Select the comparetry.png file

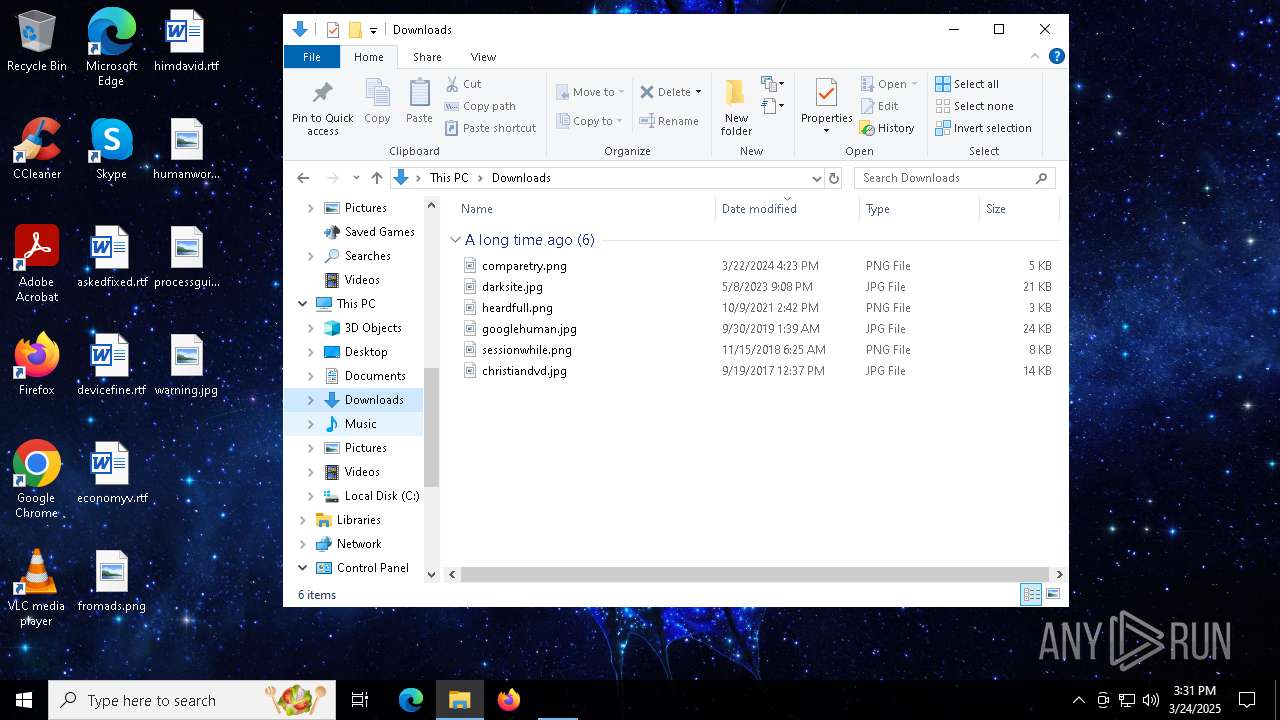(524, 266)
